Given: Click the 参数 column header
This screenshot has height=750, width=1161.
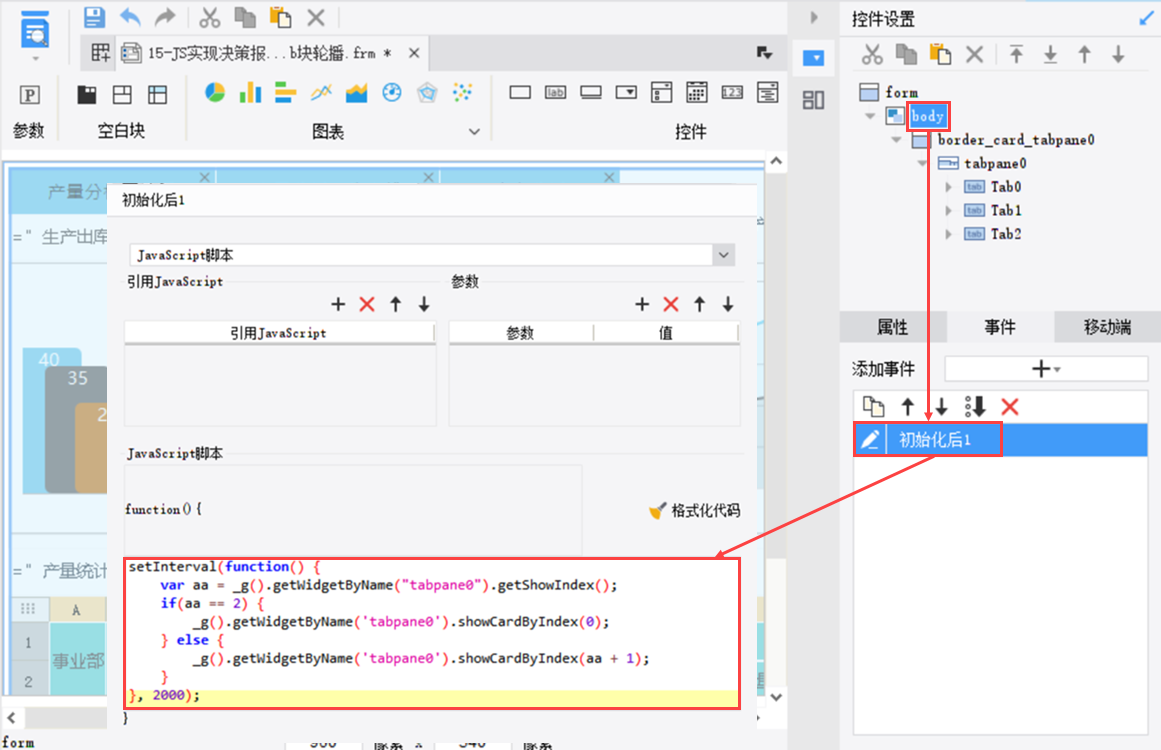Looking at the screenshot, I should (x=521, y=333).
